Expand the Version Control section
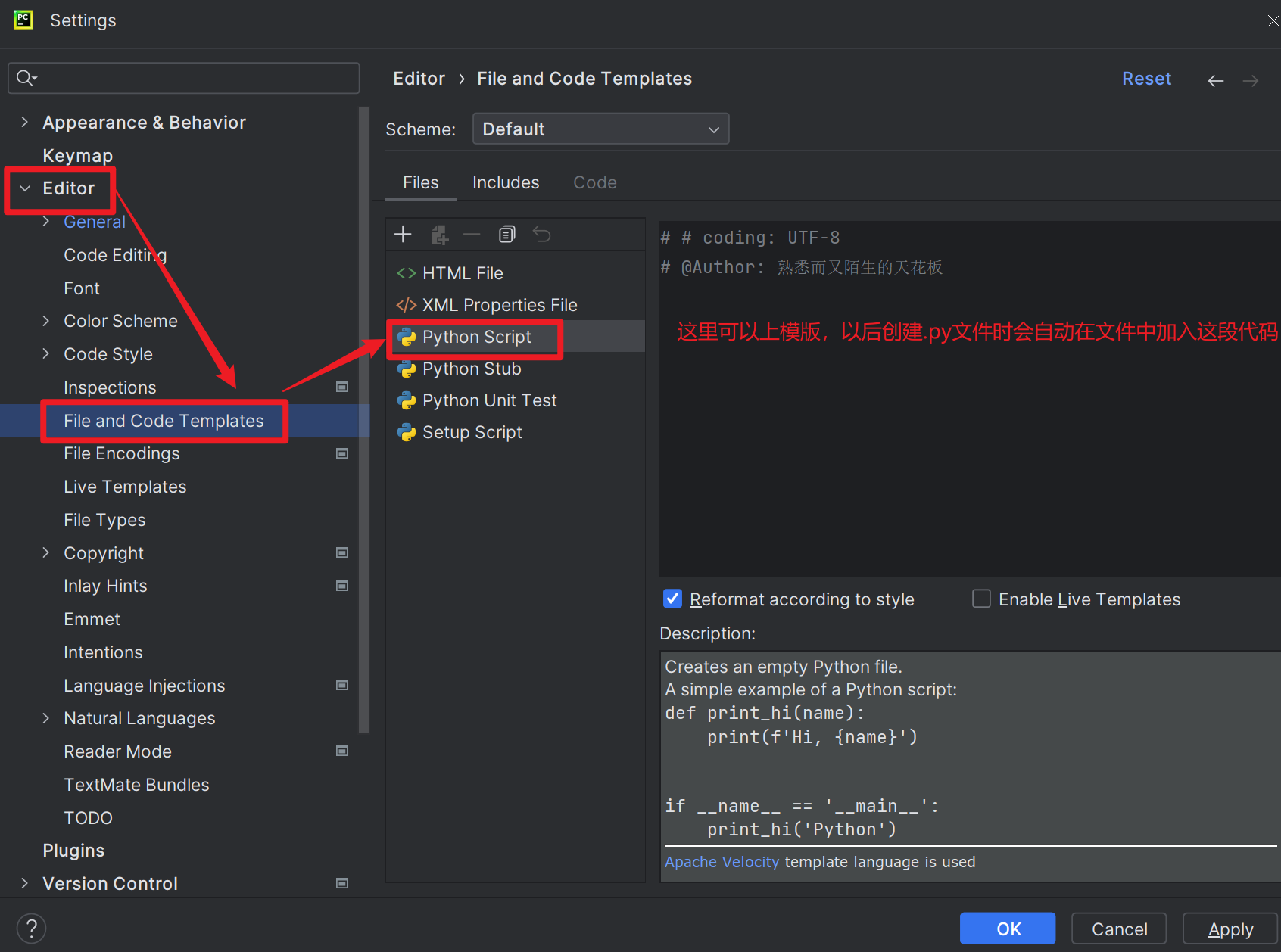The height and width of the screenshot is (952, 1281). 24,883
